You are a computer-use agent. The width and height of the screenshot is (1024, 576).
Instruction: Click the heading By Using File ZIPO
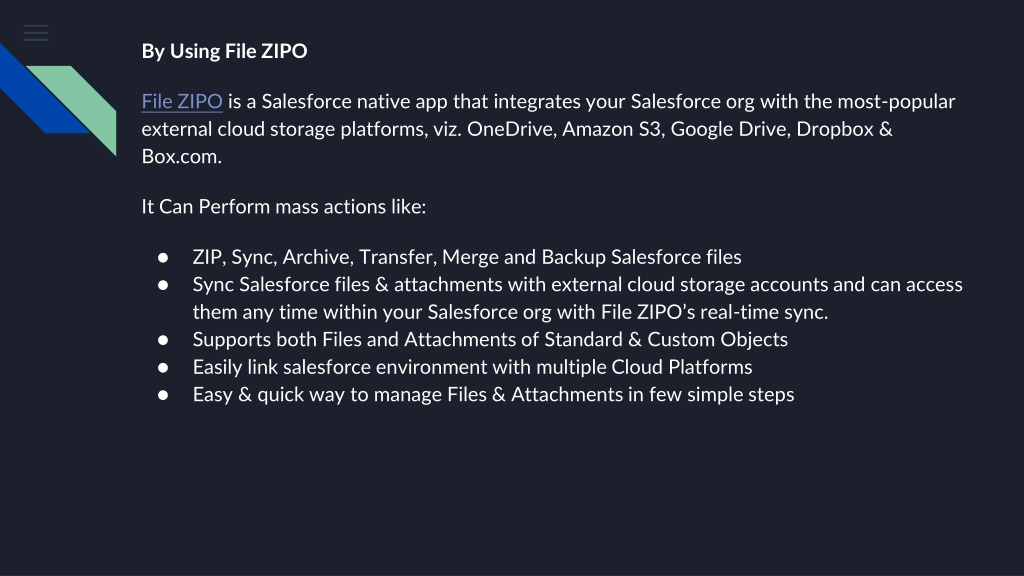225,51
